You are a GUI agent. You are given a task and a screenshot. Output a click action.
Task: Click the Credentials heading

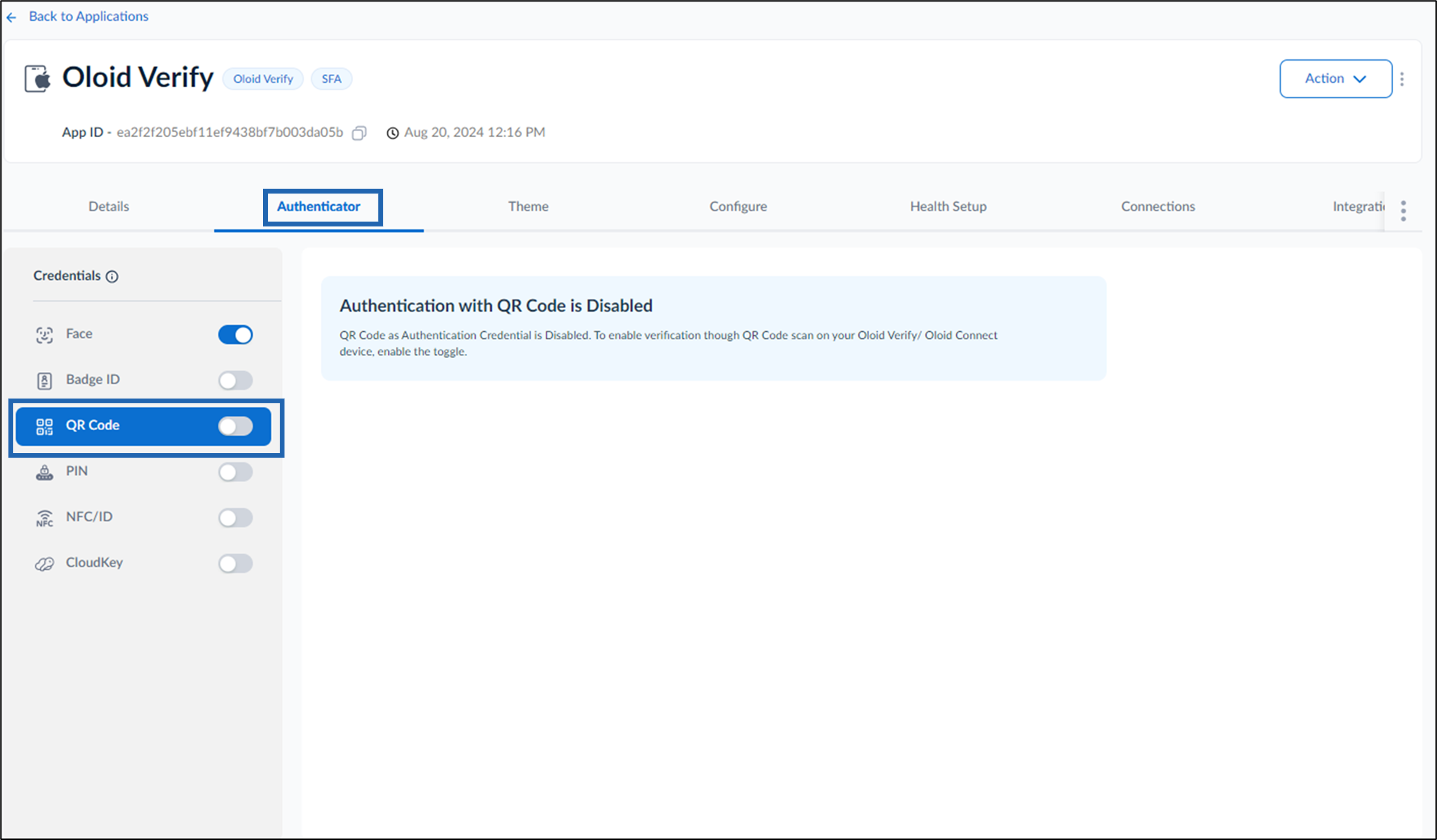click(67, 276)
